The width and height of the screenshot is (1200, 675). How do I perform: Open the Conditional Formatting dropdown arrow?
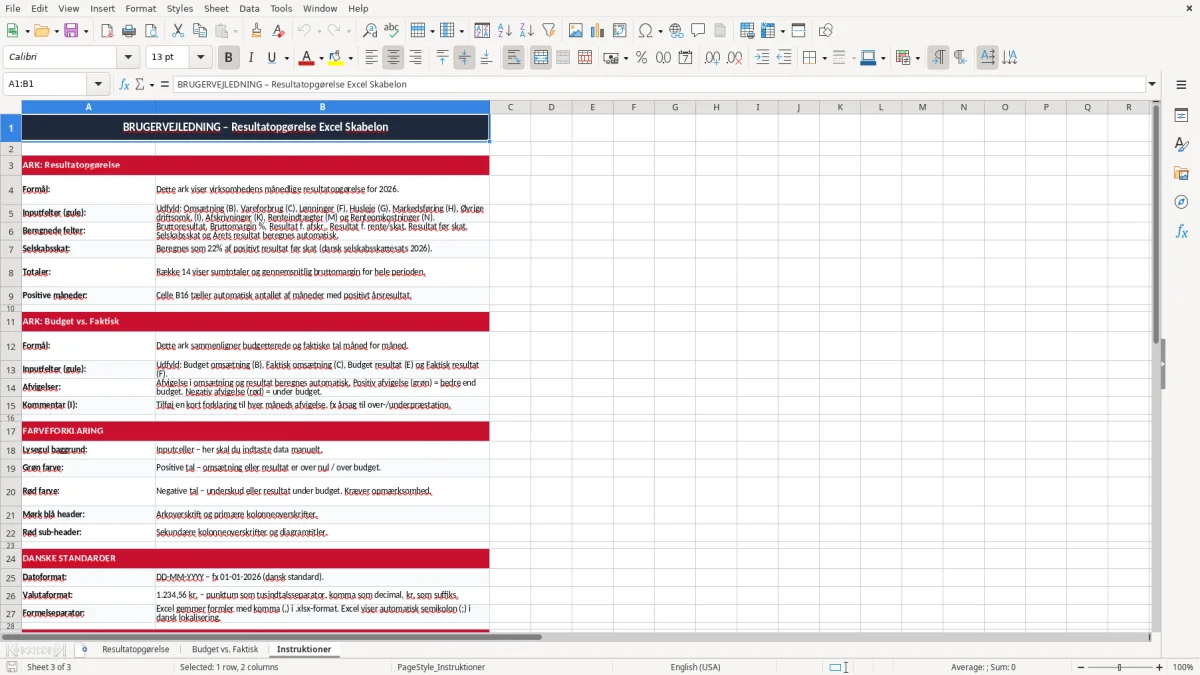coord(917,58)
